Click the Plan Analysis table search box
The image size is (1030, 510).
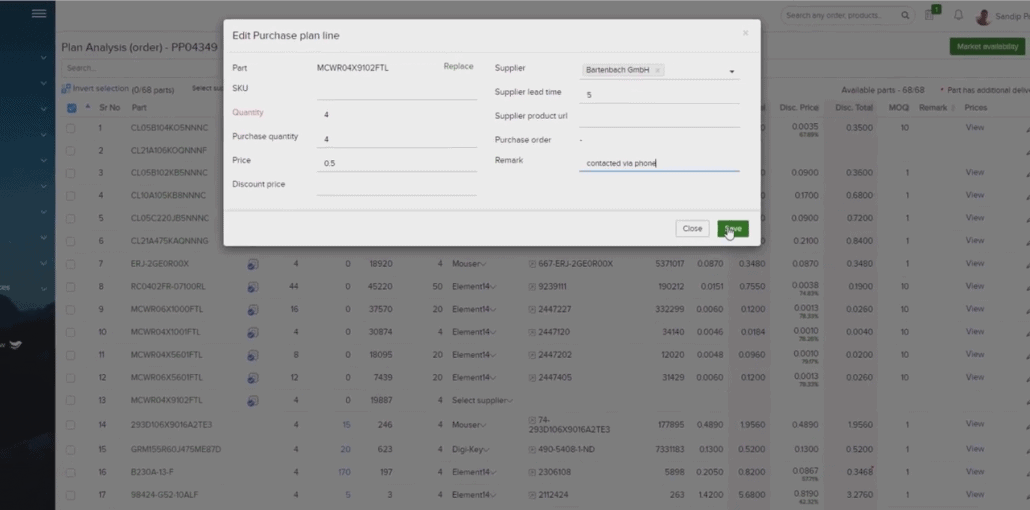click(141, 68)
